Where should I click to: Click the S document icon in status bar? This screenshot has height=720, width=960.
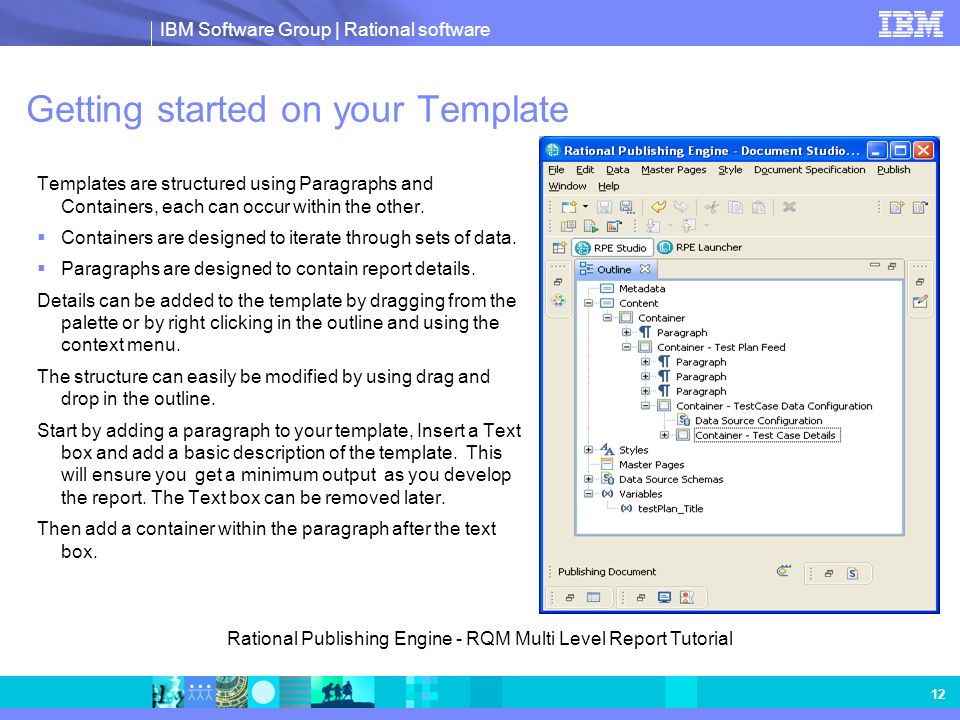852,574
